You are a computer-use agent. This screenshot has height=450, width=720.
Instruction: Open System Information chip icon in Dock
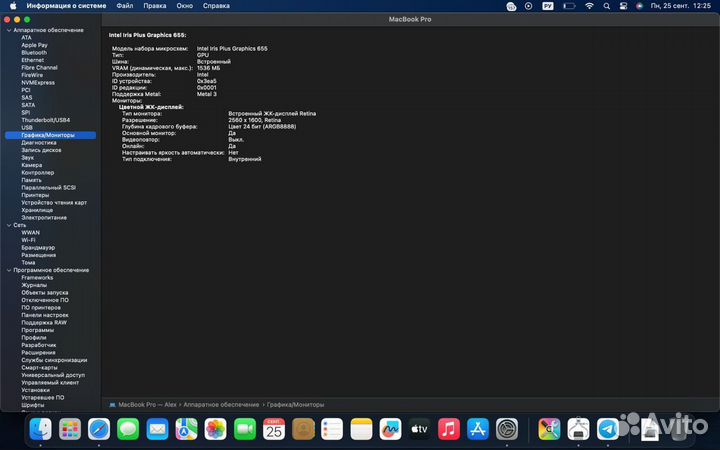click(579, 429)
